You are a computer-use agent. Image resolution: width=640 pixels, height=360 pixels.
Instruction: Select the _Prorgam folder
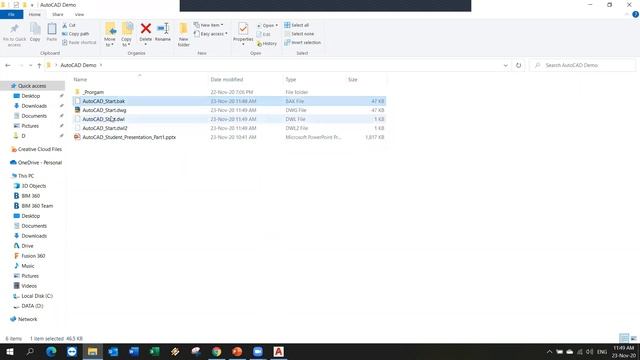(x=229, y=92)
